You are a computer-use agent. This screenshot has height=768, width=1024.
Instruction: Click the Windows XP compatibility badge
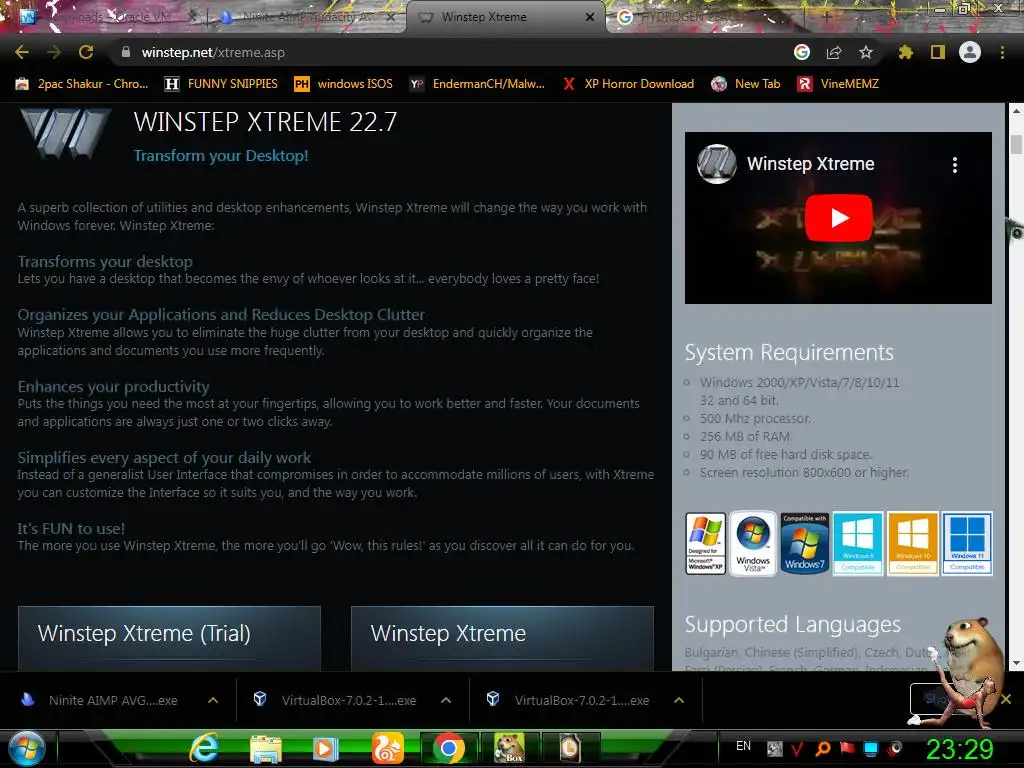[x=705, y=543]
